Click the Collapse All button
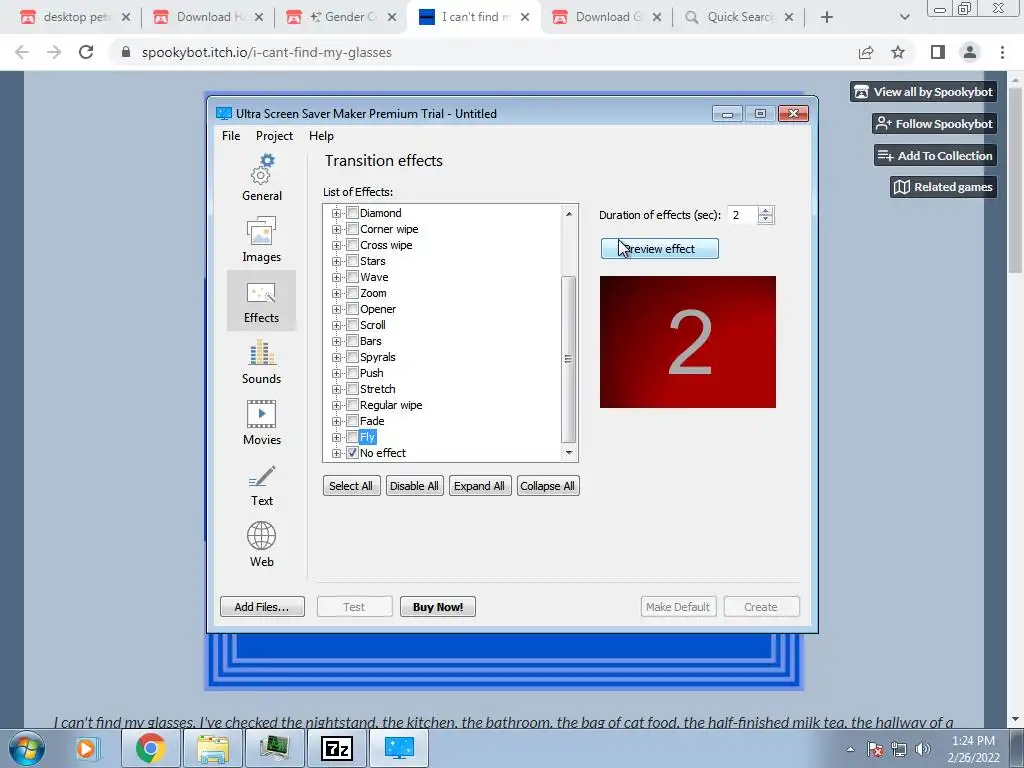 [547, 486]
